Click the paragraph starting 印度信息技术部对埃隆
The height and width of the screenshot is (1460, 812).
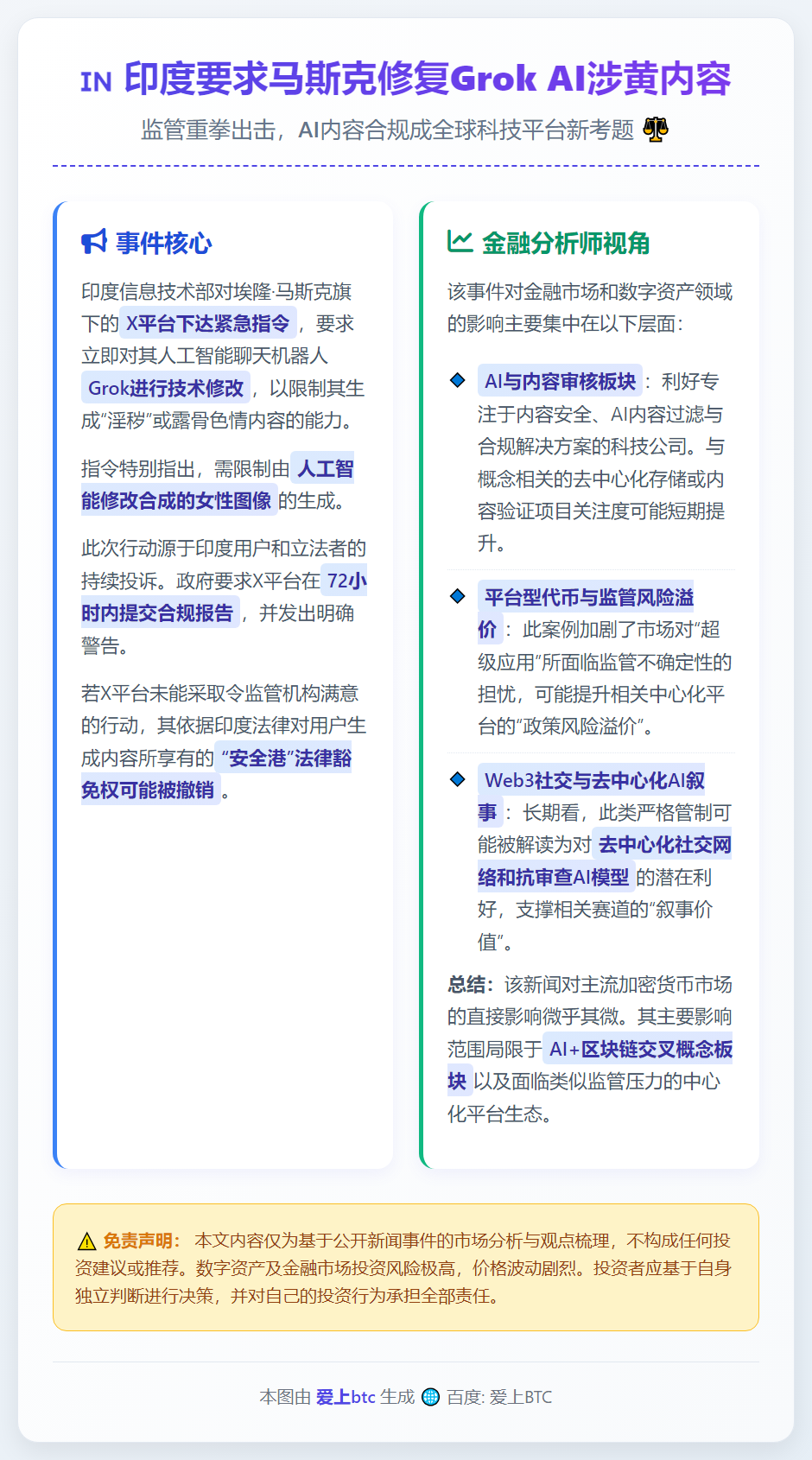coord(223,356)
